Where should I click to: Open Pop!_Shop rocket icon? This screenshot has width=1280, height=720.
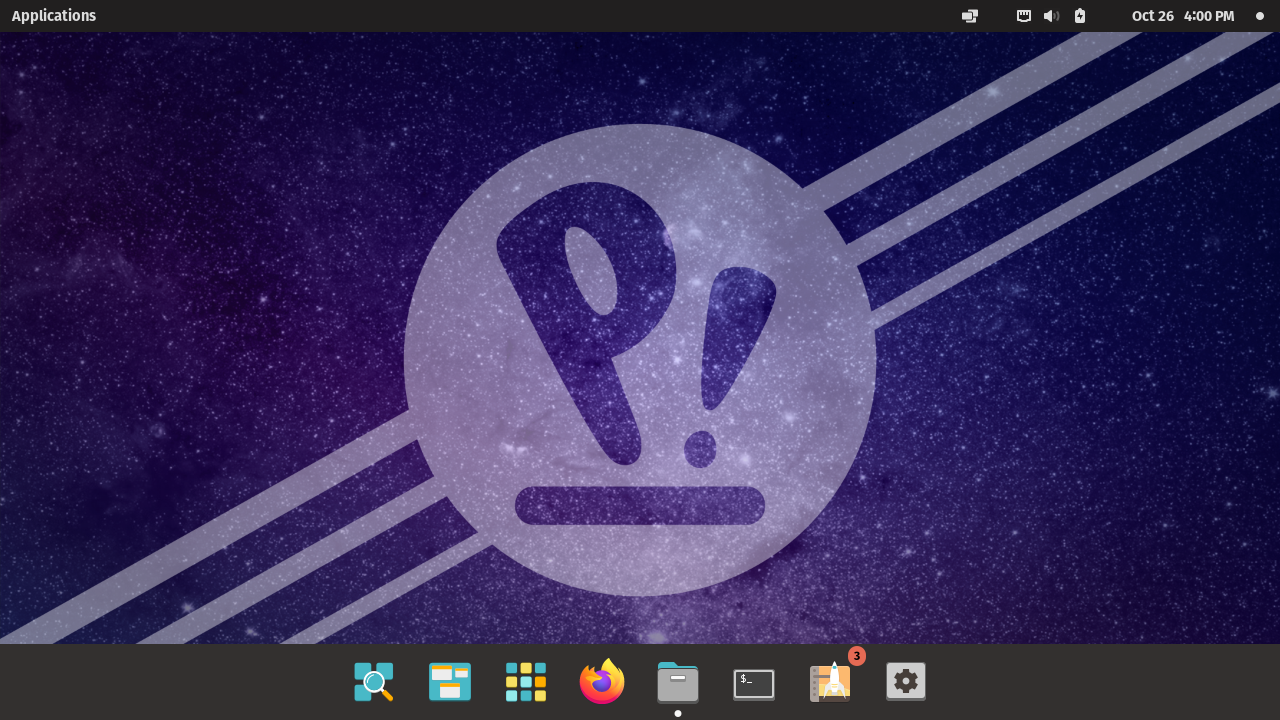click(830, 682)
